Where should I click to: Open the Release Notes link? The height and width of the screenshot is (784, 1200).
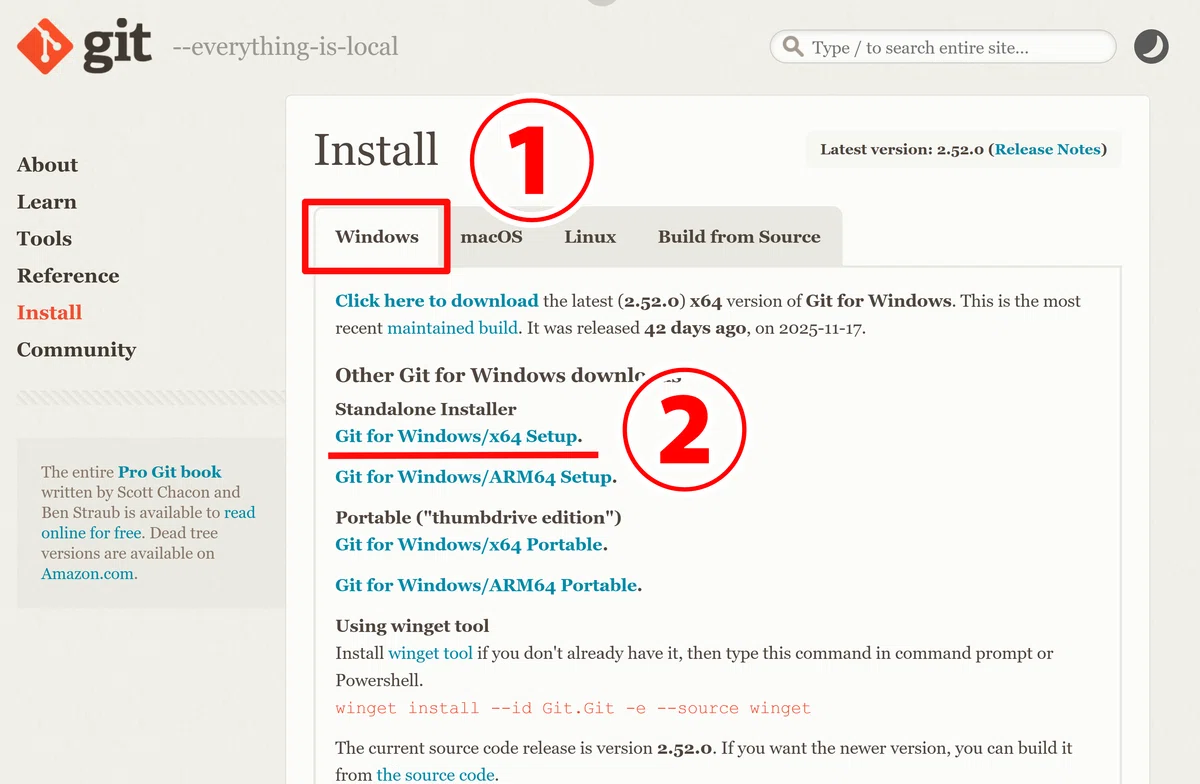click(1047, 149)
